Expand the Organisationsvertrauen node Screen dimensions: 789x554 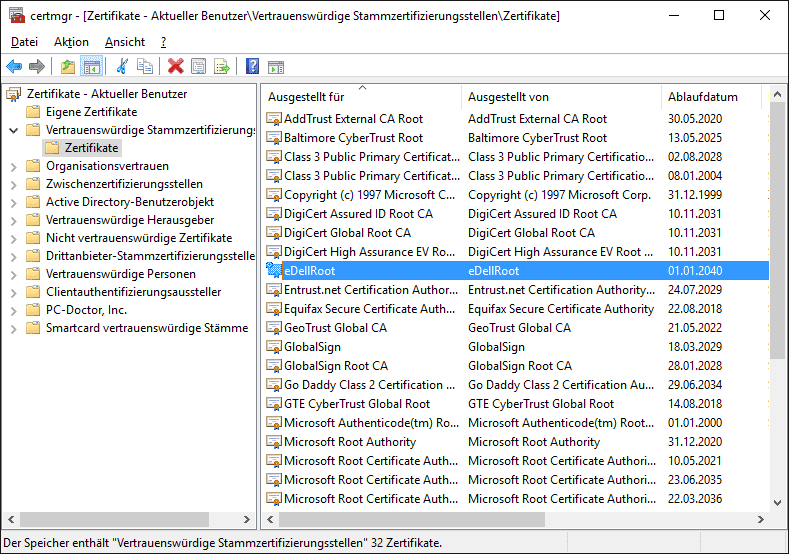point(14,167)
